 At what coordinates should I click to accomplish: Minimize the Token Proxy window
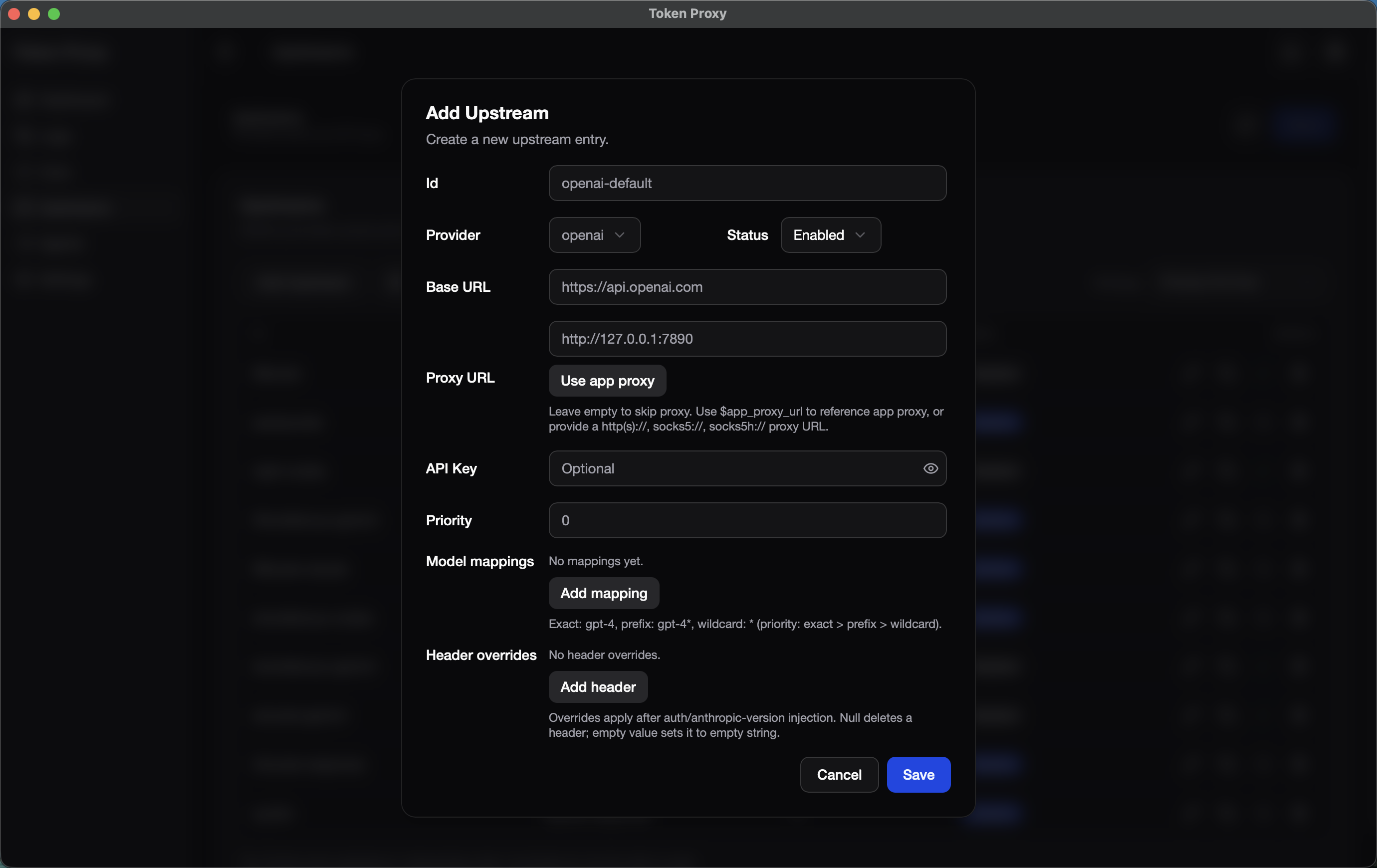34,14
